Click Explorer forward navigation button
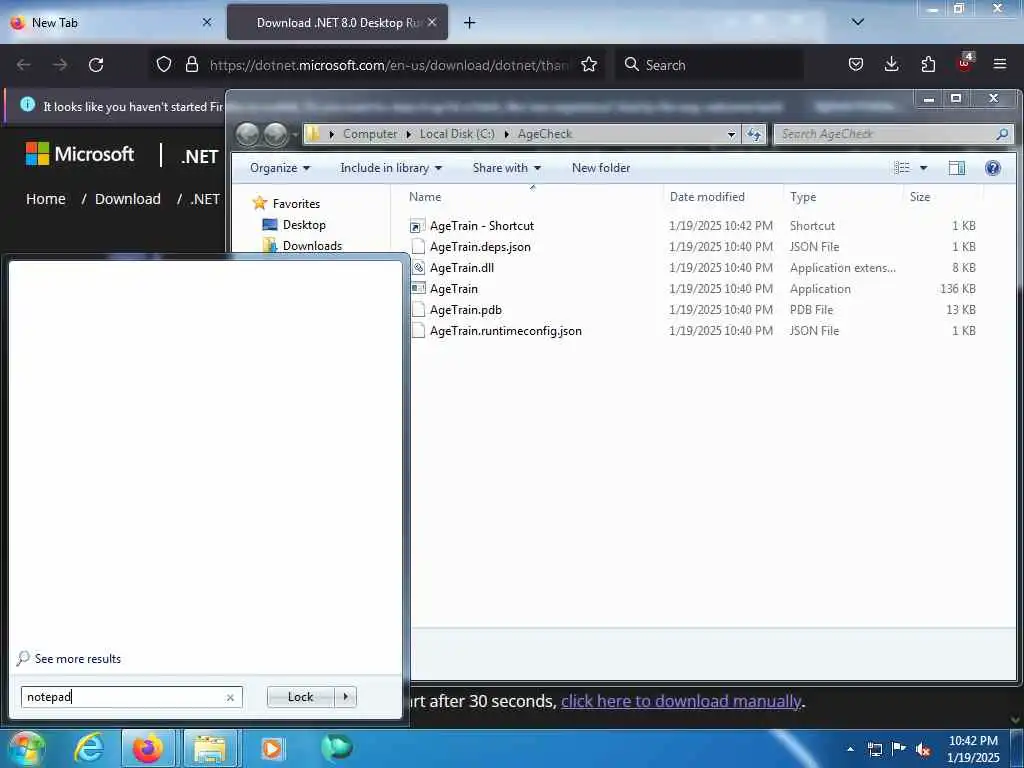This screenshot has height=768, width=1024. (x=276, y=135)
